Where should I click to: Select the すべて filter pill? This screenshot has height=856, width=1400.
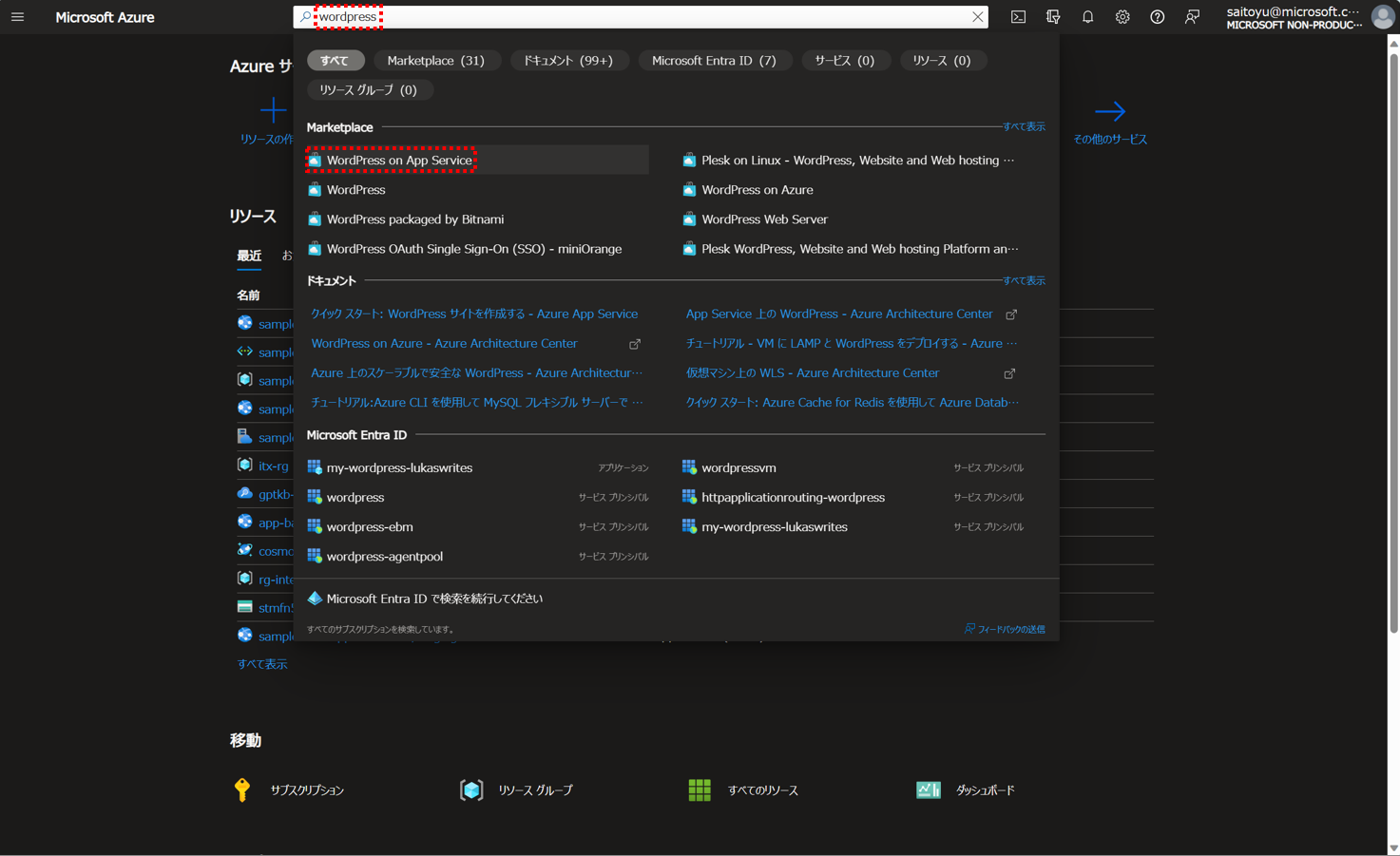(335, 60)
